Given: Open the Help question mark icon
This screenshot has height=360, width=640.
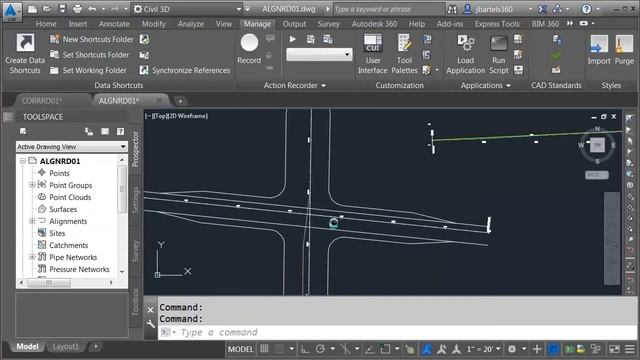Looking at the screenshot, I should [x=586, y=9].
